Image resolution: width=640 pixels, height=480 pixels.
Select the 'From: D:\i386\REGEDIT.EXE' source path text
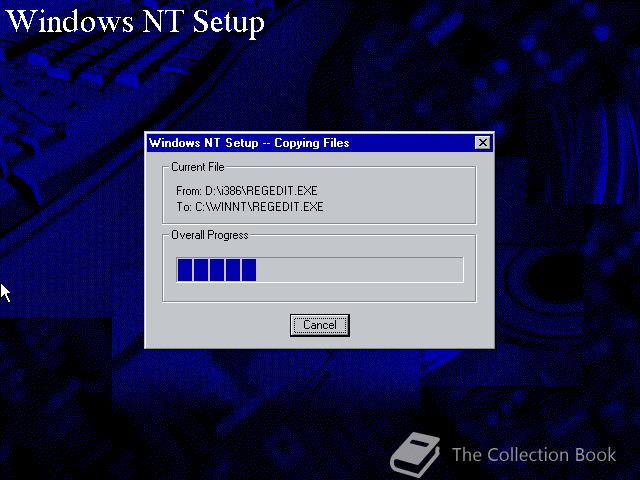(247, 191)
